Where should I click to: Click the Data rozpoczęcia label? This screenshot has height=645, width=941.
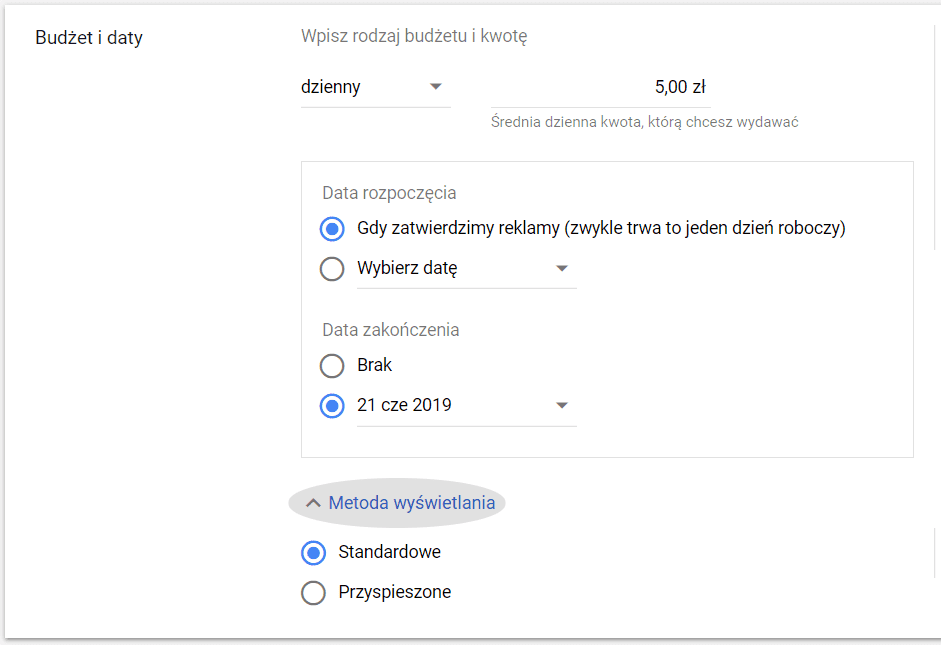[389, 193]
